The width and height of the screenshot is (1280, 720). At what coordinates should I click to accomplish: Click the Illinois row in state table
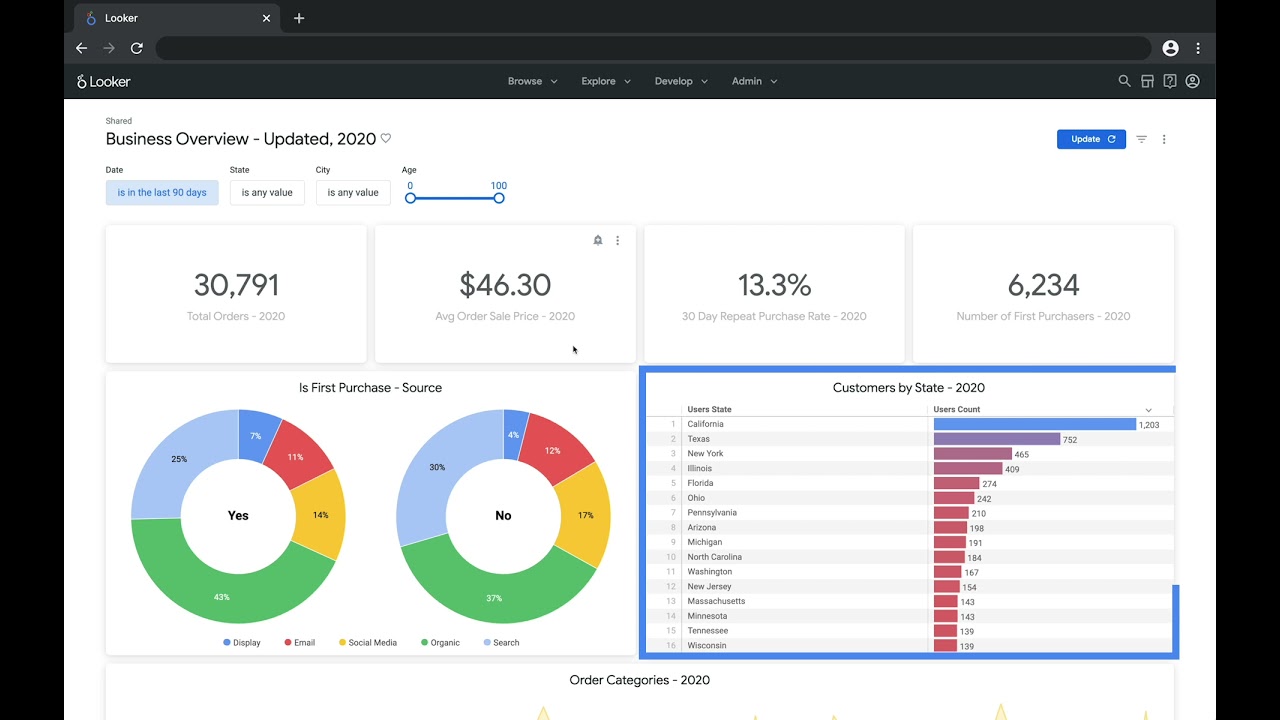click(909, 468)
